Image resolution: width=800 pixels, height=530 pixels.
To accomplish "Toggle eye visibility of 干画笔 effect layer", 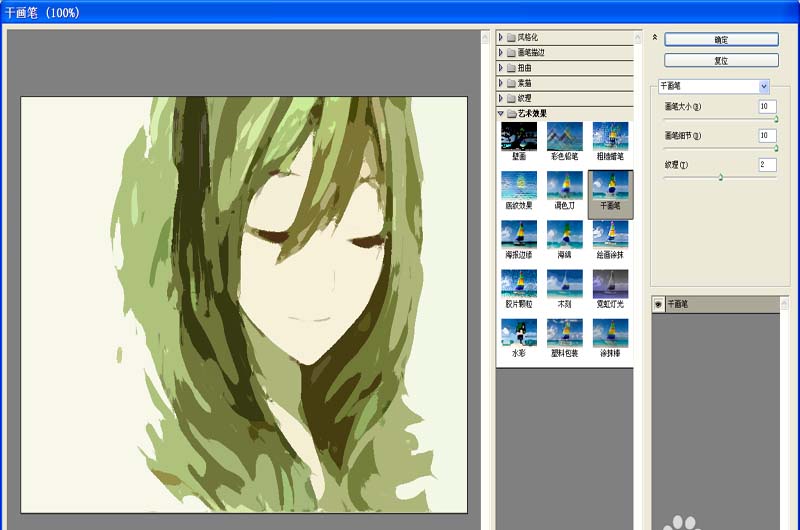I will 659,303.
